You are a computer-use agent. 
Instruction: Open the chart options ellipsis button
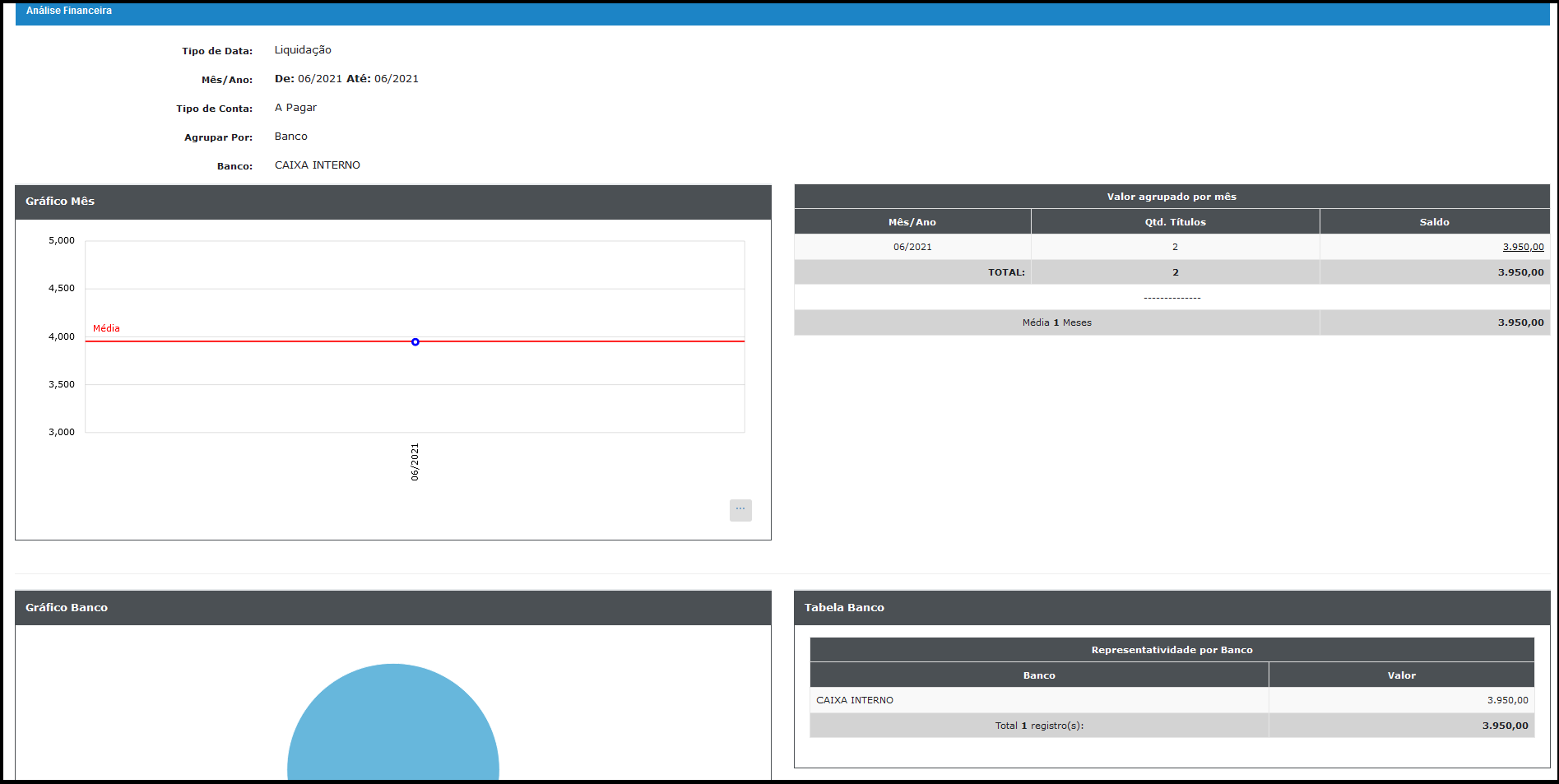740,510
